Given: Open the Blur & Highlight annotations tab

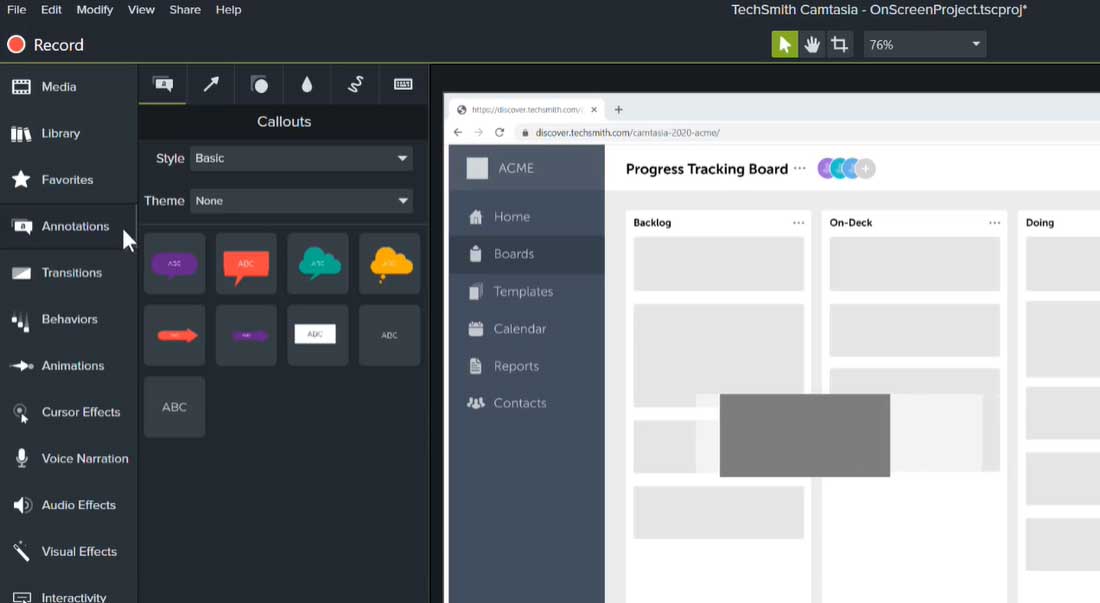Looking at the screenshot, I should (307, 84).
